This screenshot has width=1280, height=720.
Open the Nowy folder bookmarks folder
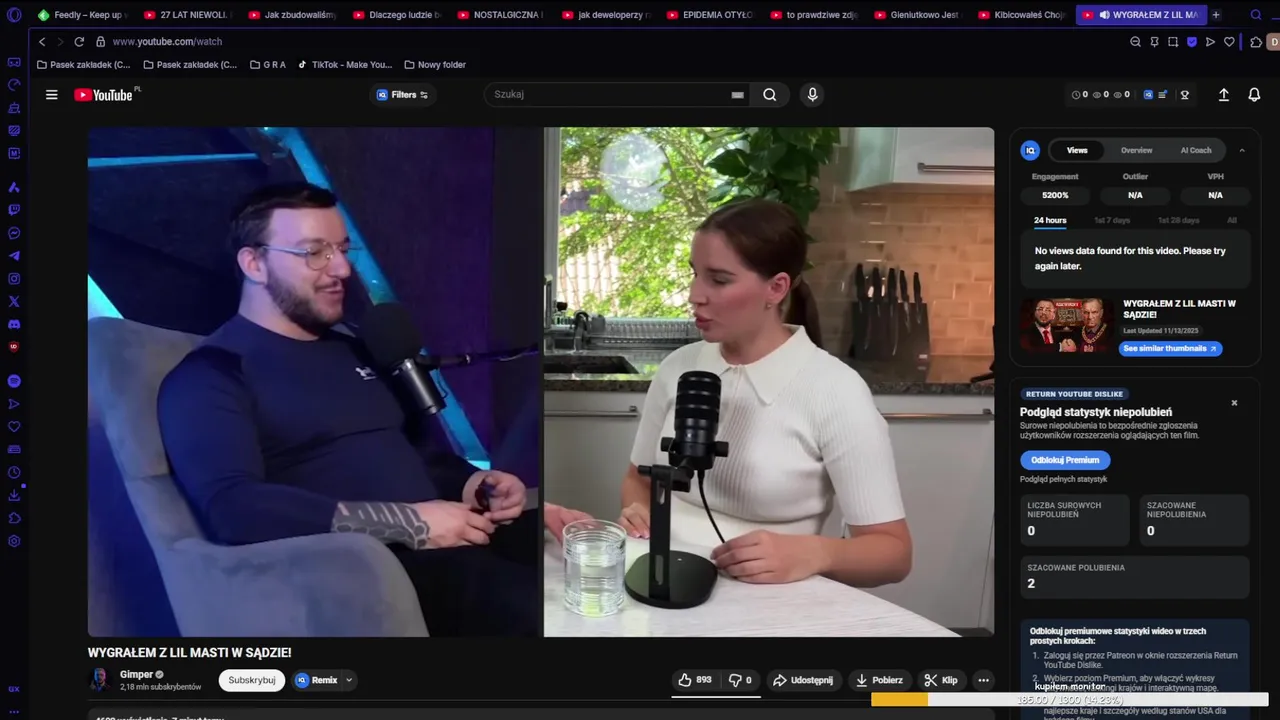(435, 65)
